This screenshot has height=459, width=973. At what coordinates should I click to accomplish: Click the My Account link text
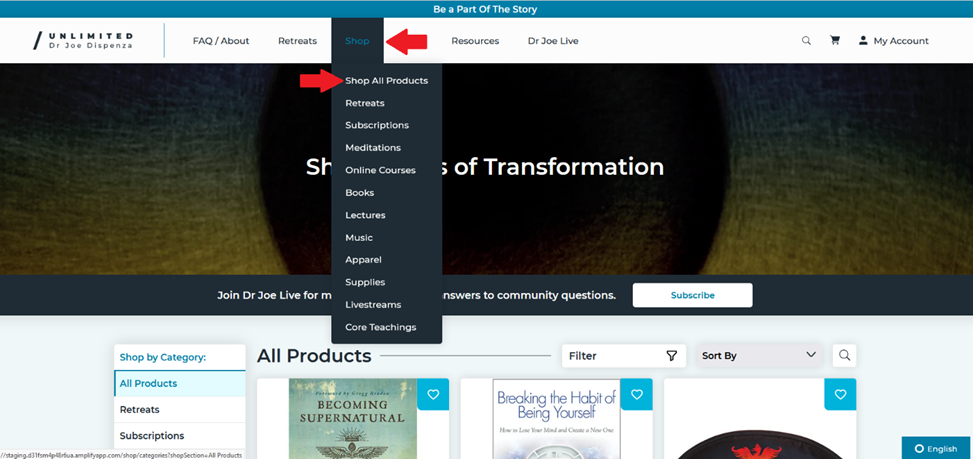(x=901, y=41)
